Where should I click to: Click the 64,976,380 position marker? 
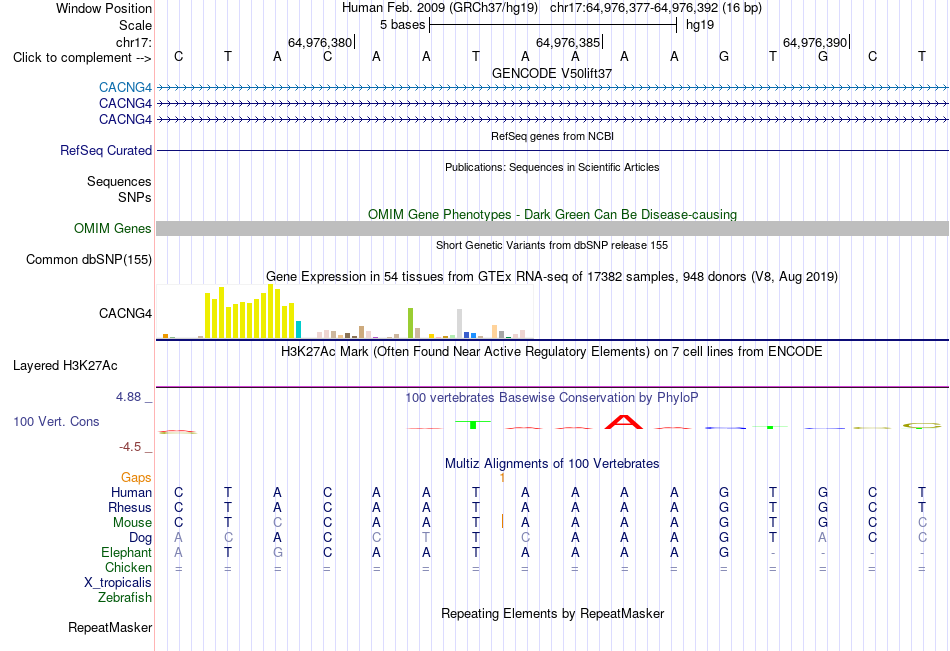click(x=320, y=42)
